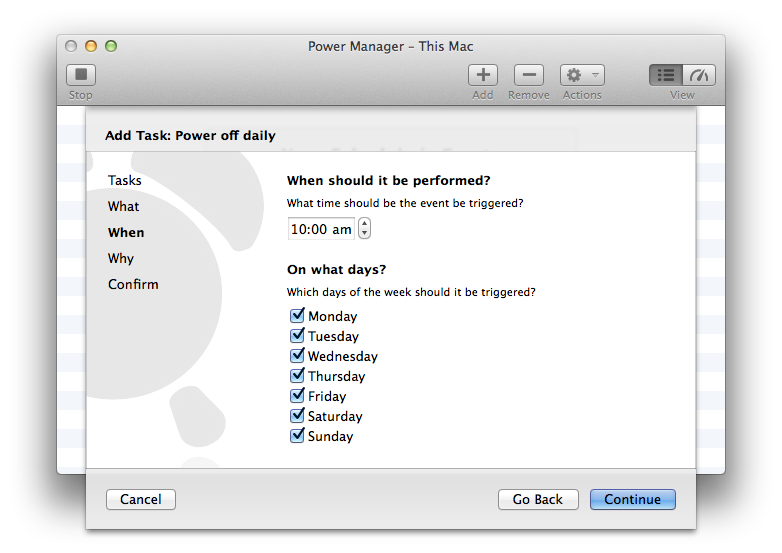Viewport: 782px width, 553px height.
Task: Toggle the Sunday checkbox
Action: tap(297, 435)
